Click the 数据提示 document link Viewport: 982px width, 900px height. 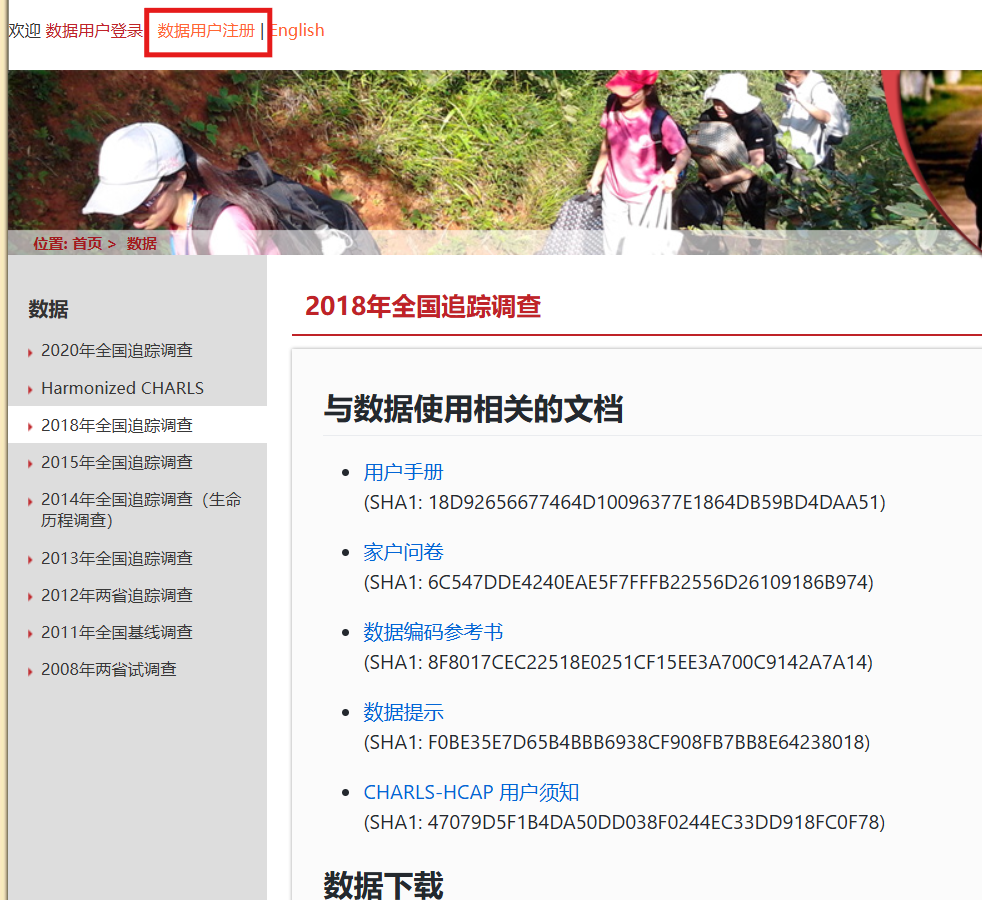pos(403,712)
